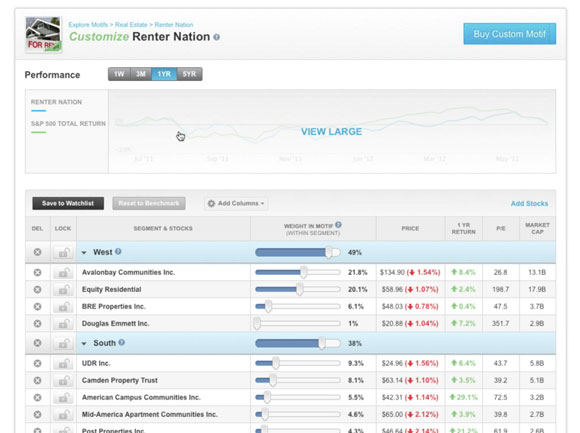Toggle lock for BRE Properties Inc.
This screenshot has width=580, height=433.
click(63, 307)
